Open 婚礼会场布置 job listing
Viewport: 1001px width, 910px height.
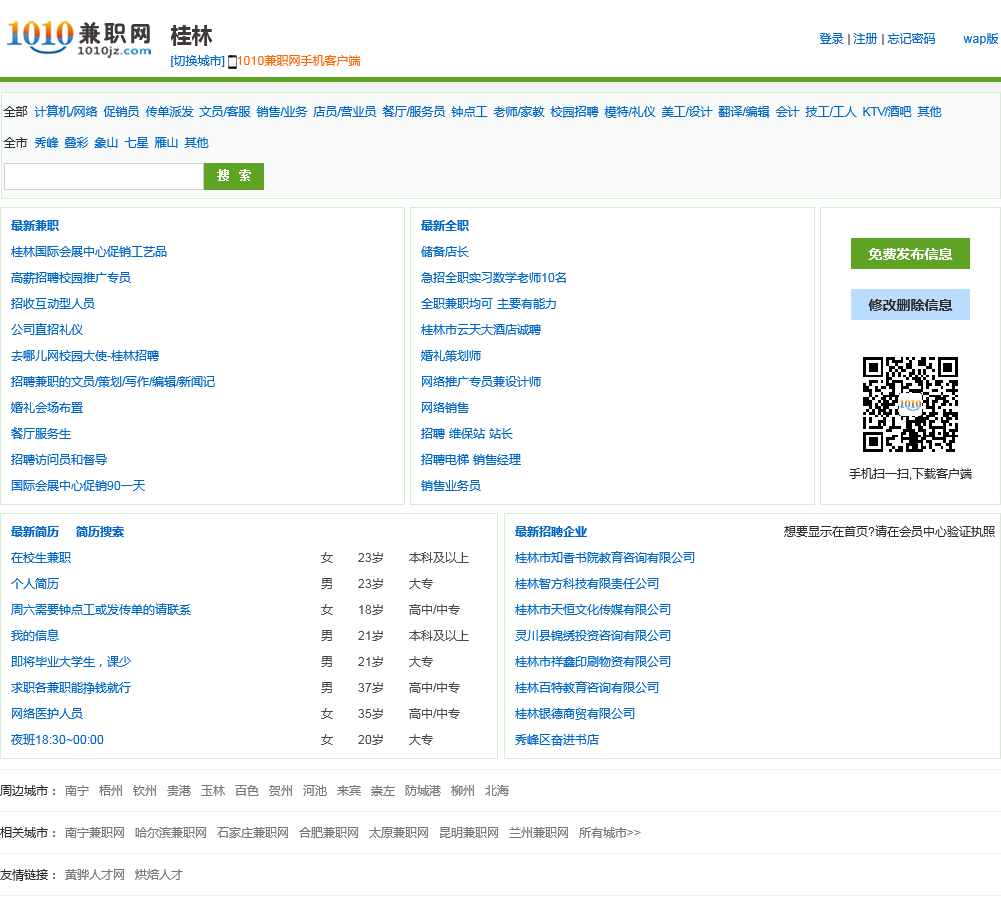(47, 407)
